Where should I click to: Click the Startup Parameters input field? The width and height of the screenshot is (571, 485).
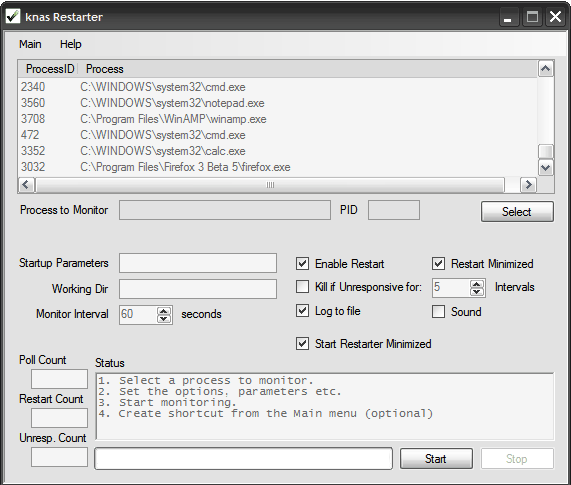pos(198,263)
